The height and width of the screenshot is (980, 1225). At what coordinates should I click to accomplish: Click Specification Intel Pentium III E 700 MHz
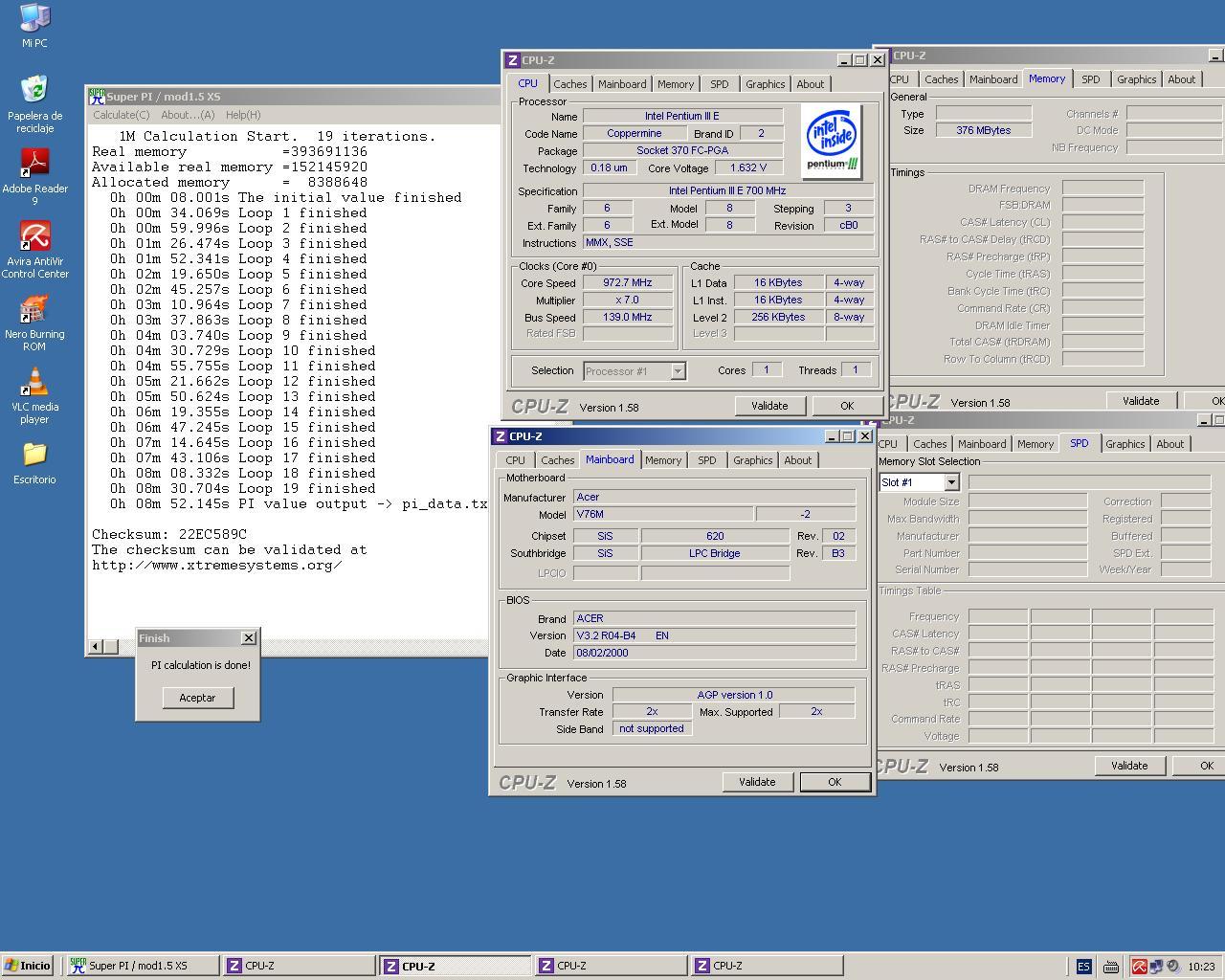tap(727, 191)
